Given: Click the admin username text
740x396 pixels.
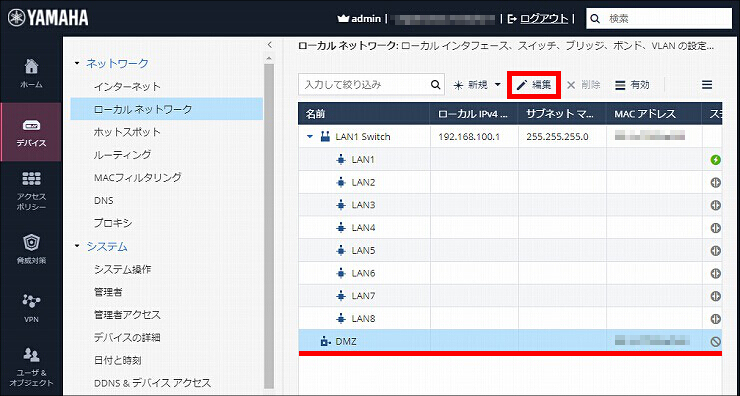Looking at the screenshot, I should coord(366,18).
